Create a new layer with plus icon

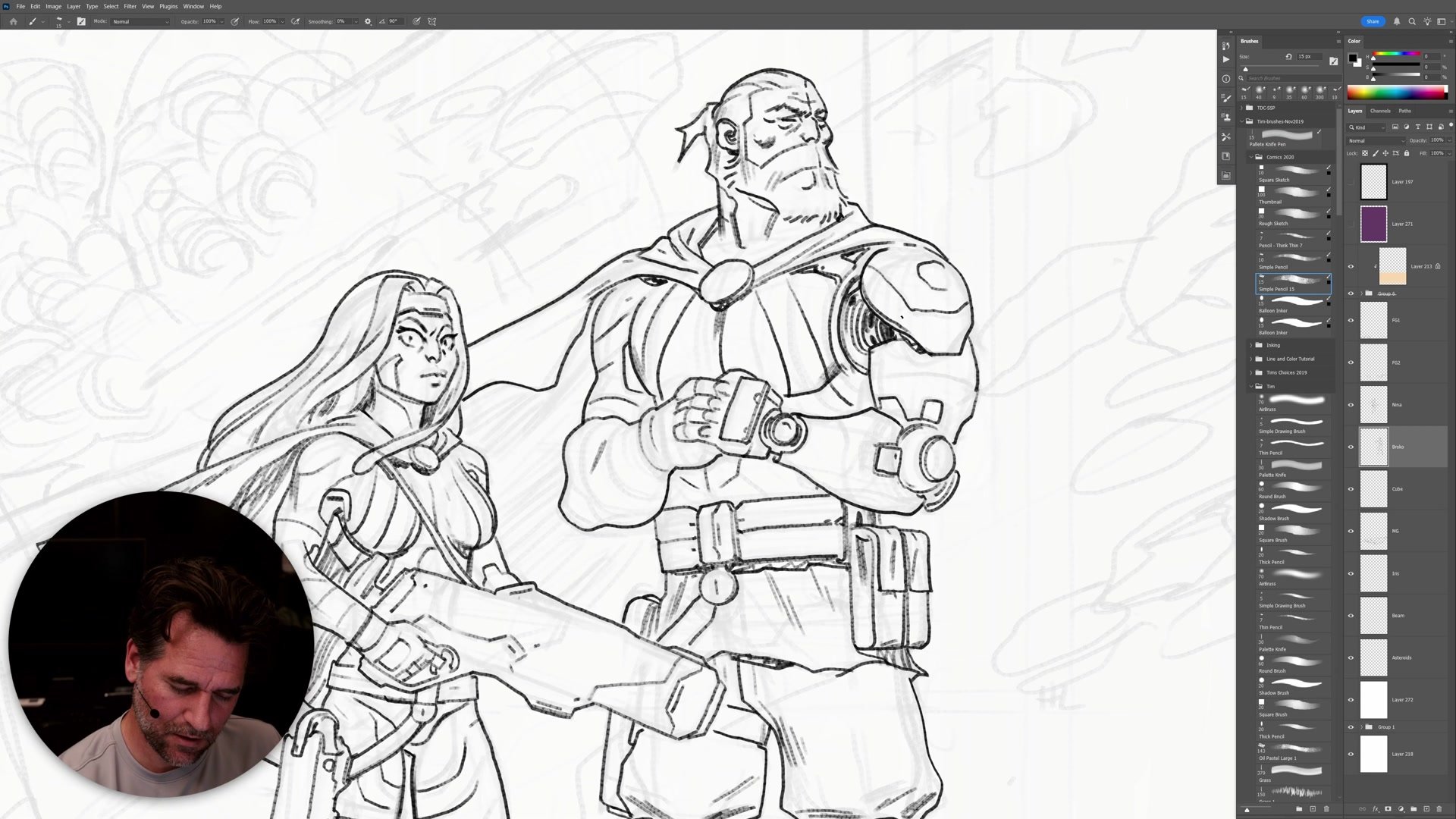click(x=1426, y=809)
